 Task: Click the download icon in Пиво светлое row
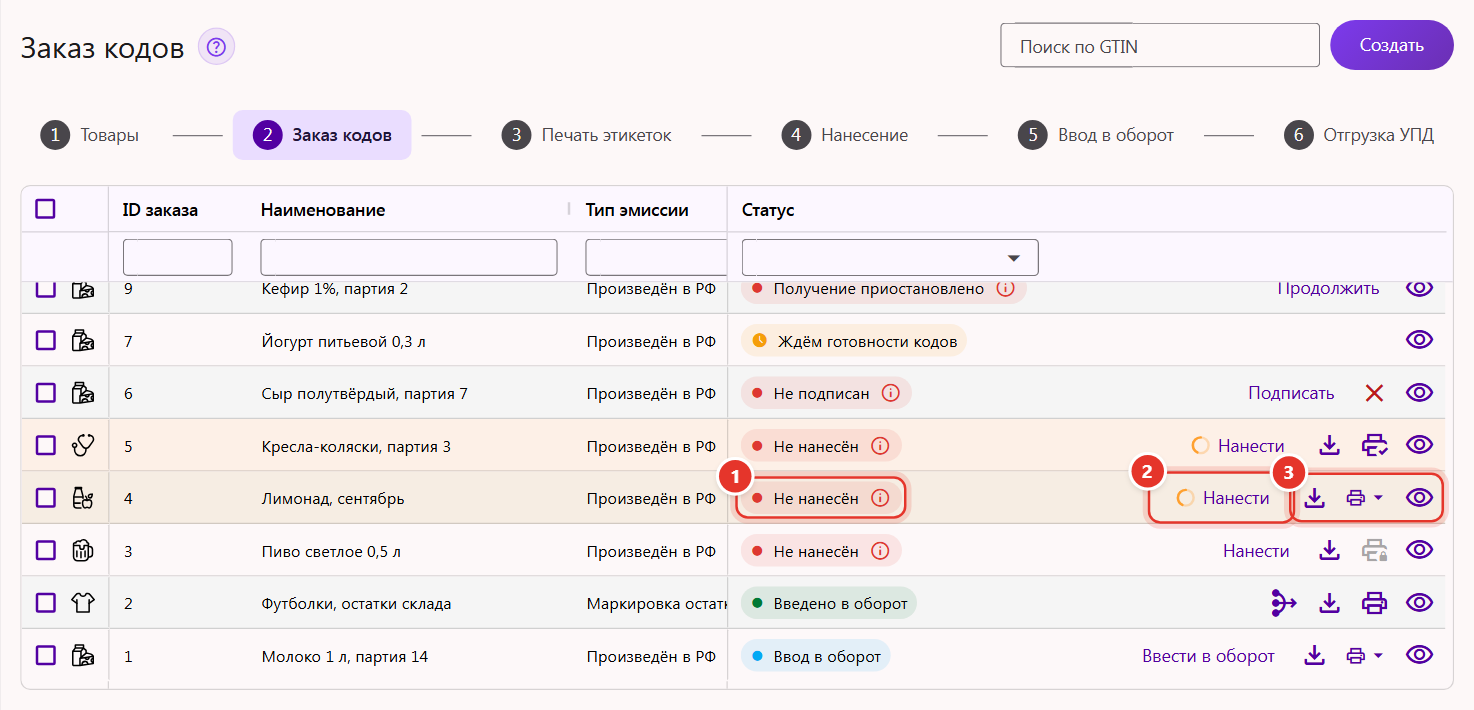click(1329, 551)
